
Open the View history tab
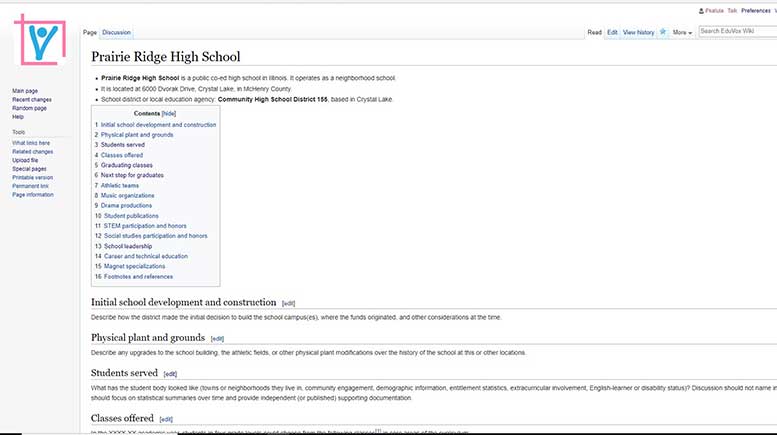(638, 32)
